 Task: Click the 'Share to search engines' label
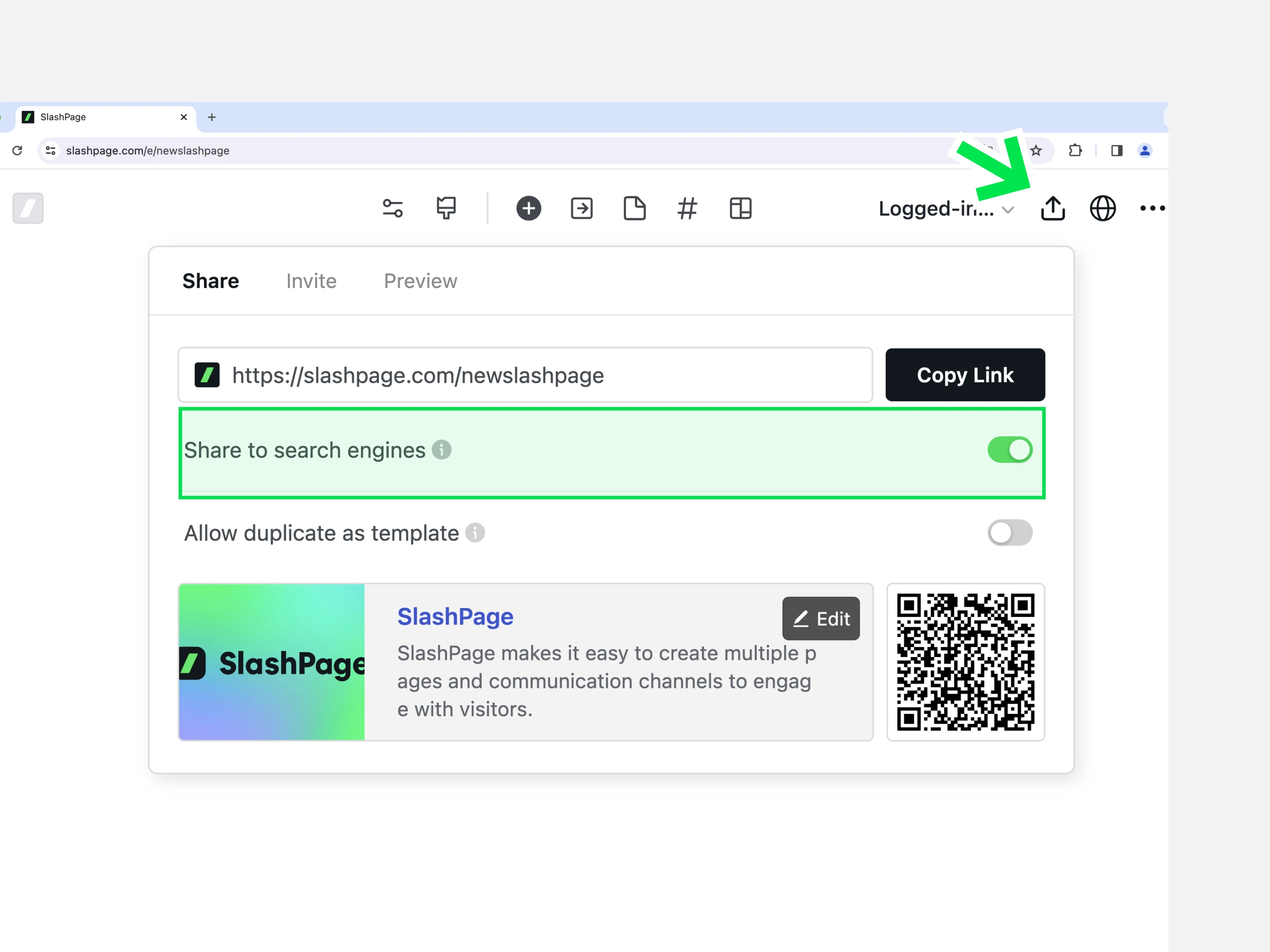304,451
